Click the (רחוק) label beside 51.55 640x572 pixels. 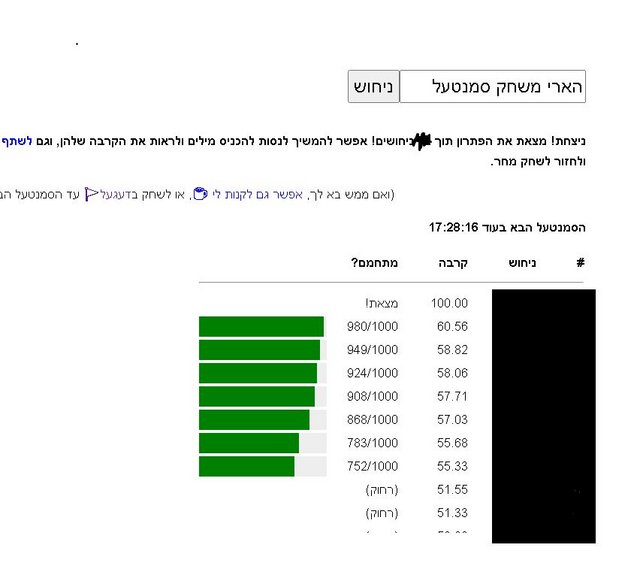pos(382,490)
